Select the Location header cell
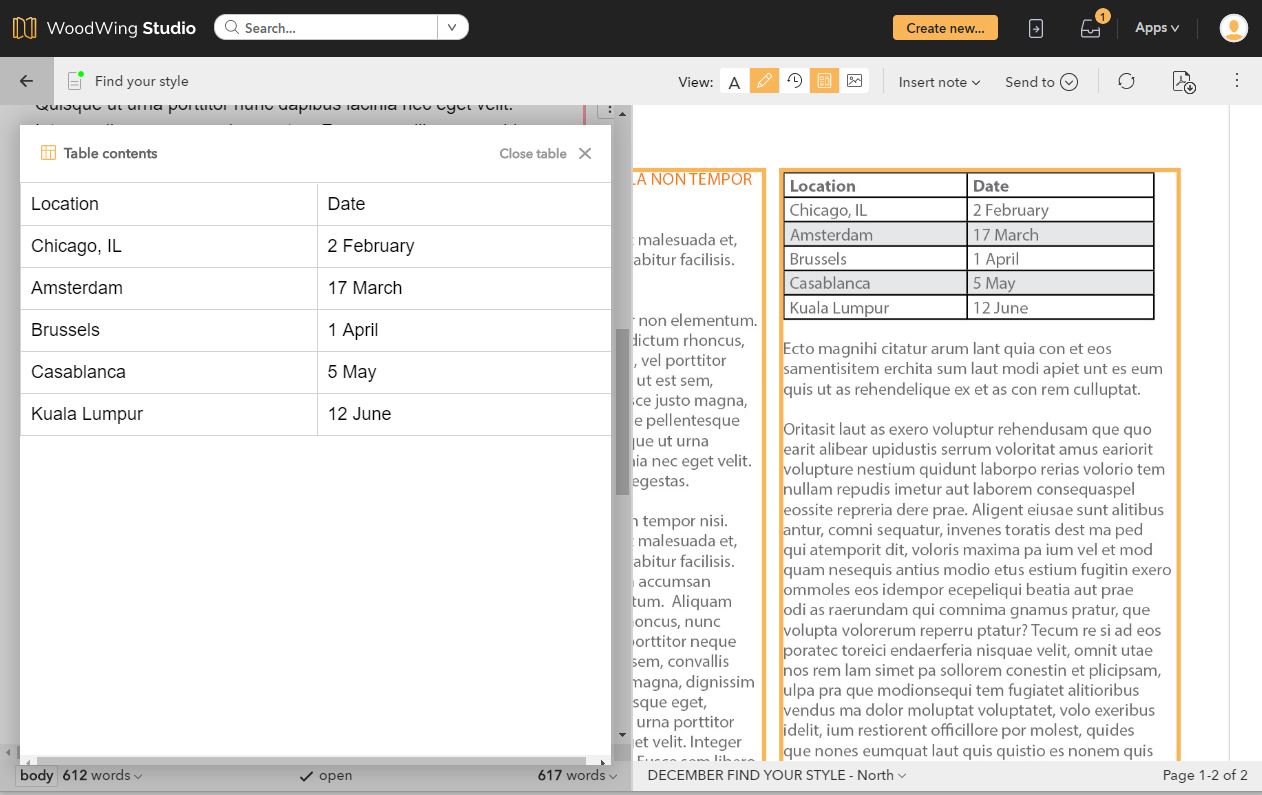Viewport: 1262px width, 795px height. coord(169,204)
